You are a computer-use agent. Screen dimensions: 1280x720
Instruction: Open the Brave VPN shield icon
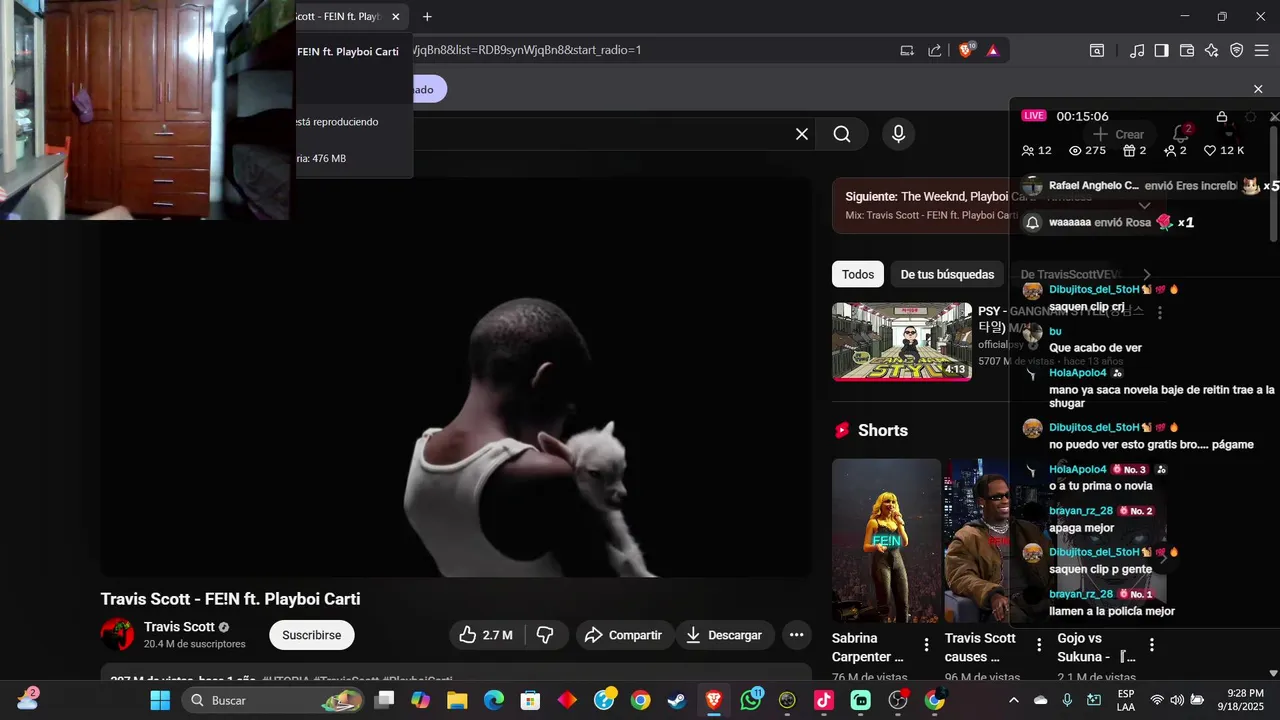tap(1236, 50)
